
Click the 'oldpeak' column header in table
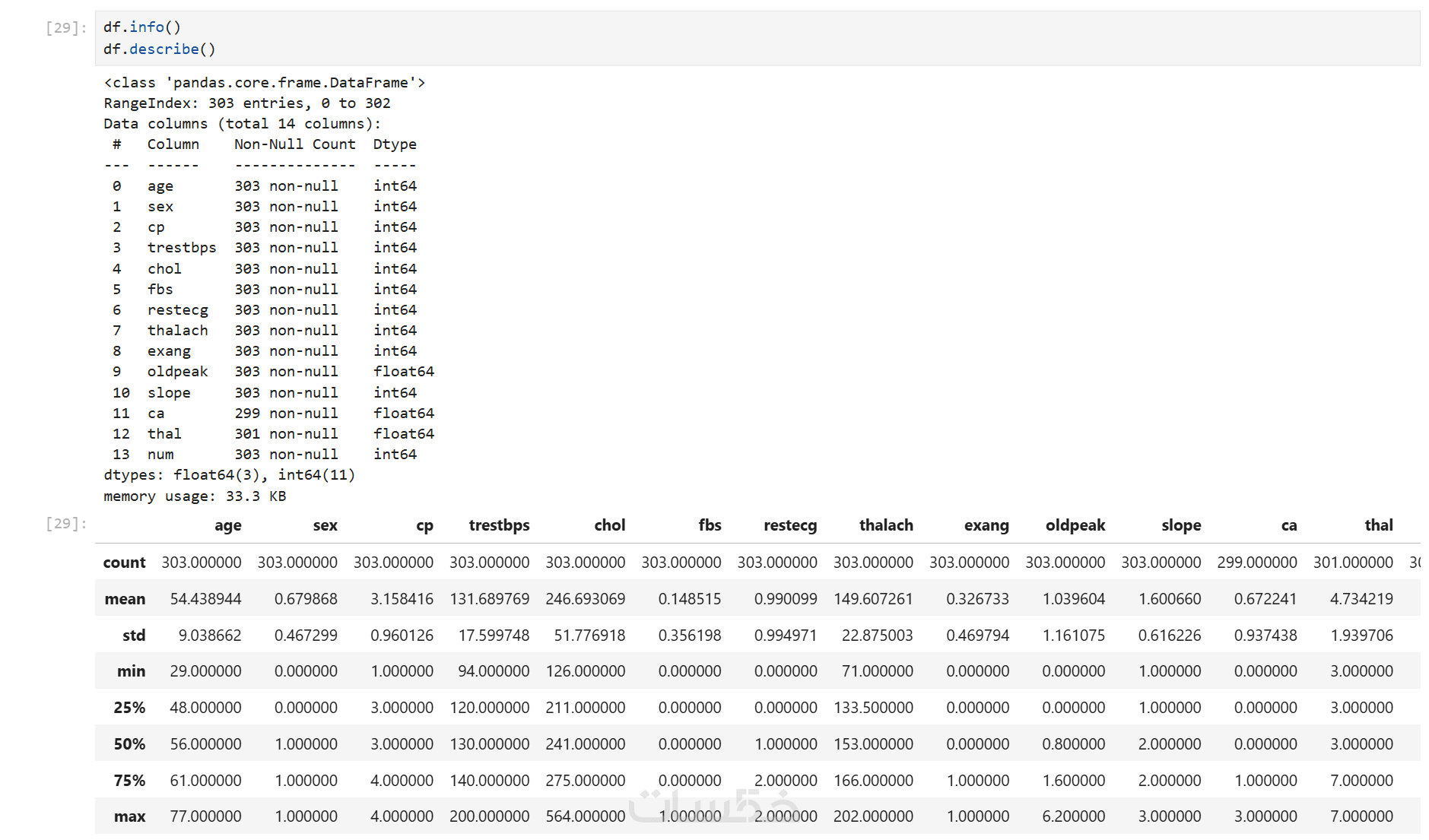1075,525
